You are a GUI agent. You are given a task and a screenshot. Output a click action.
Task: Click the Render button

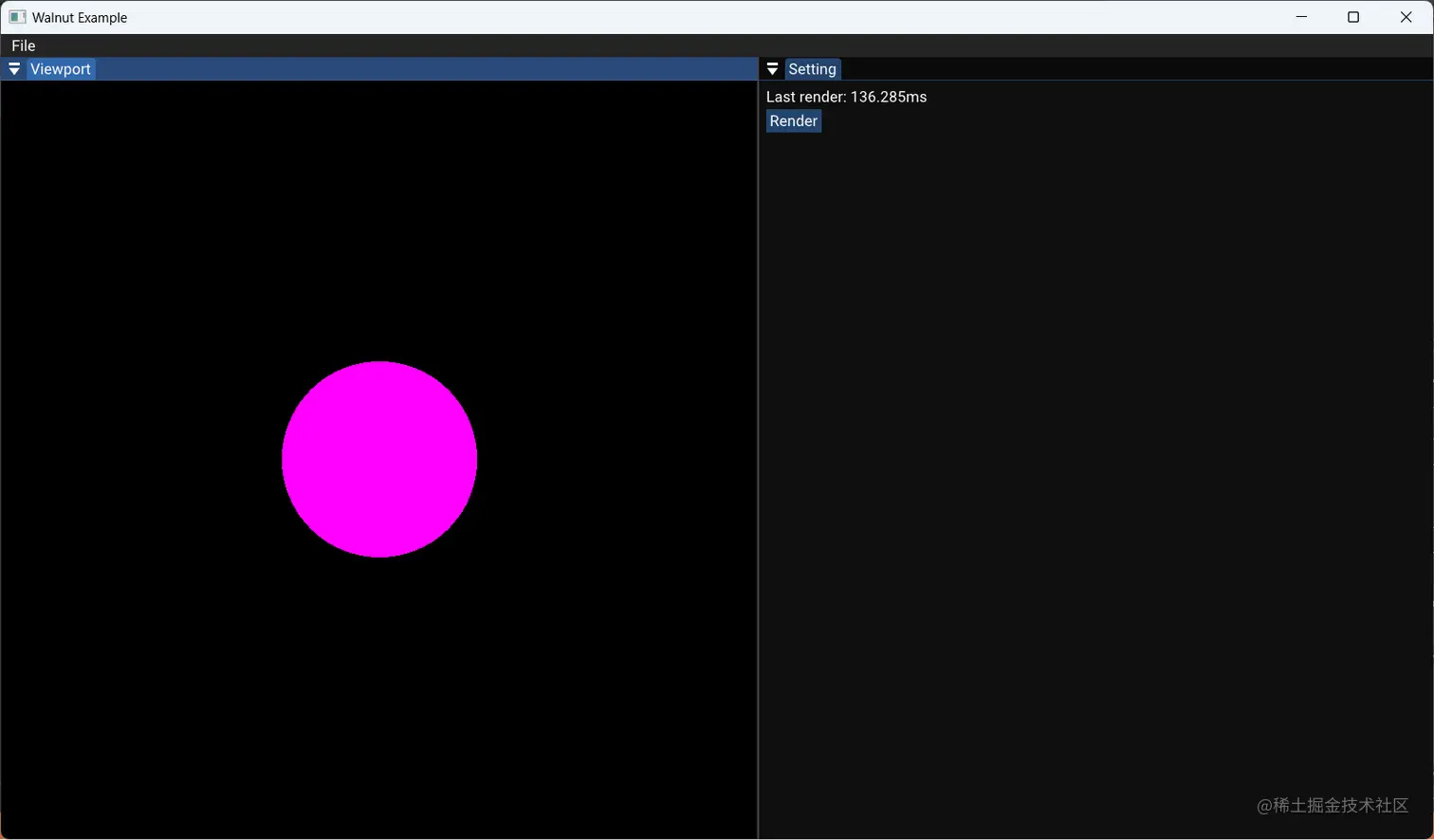coord(794,121)
